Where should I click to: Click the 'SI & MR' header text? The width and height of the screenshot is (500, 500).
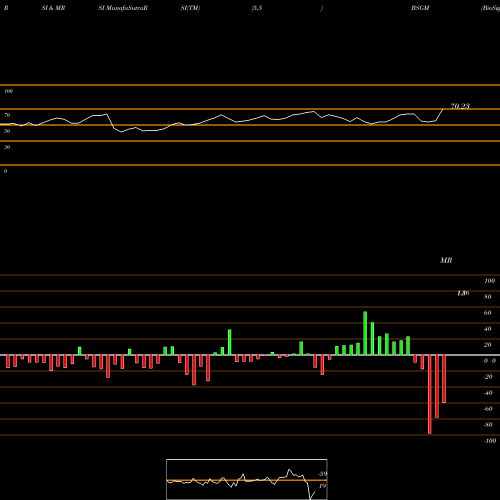53,8
